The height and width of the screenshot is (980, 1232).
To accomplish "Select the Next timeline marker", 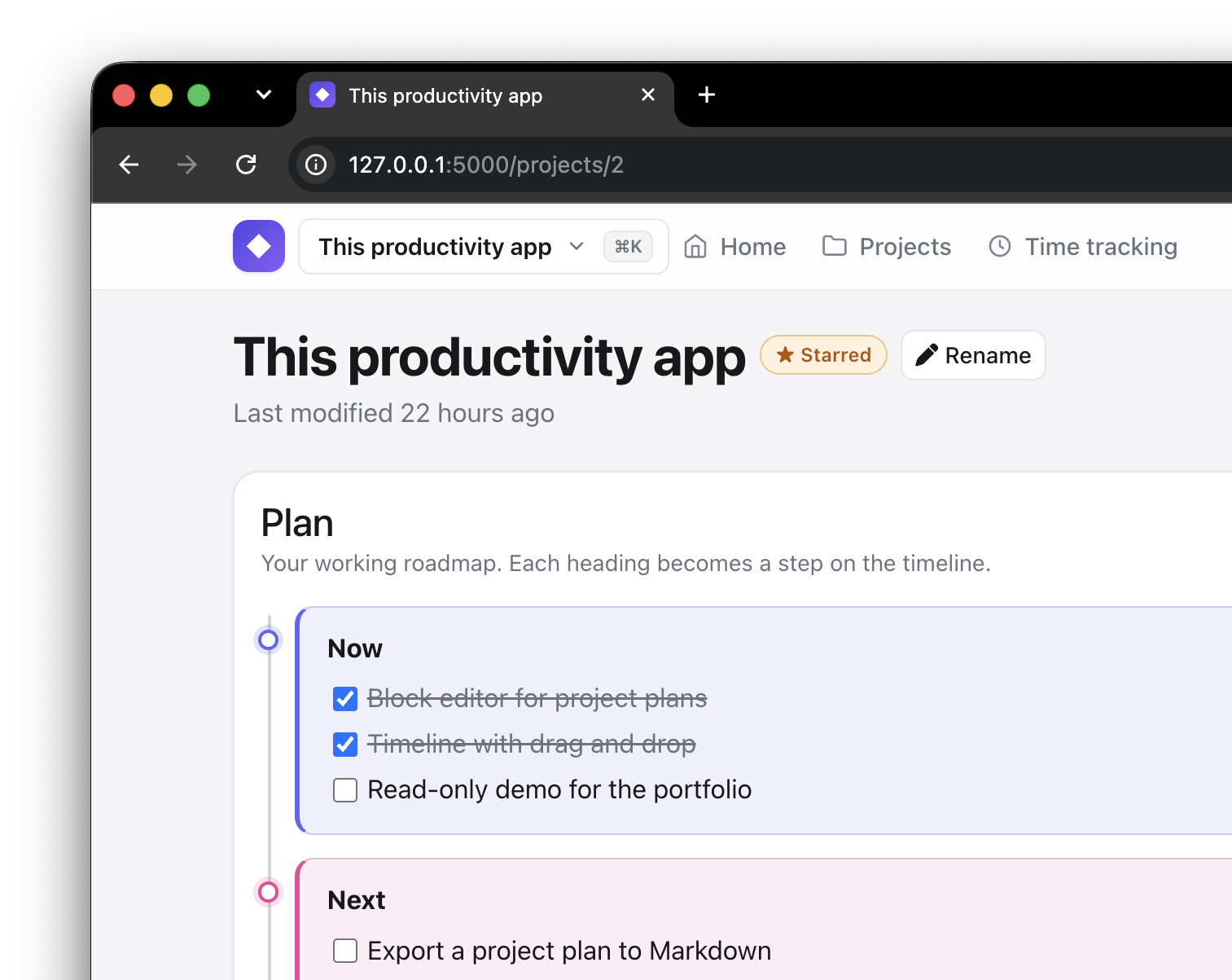I will click(268, 891).
